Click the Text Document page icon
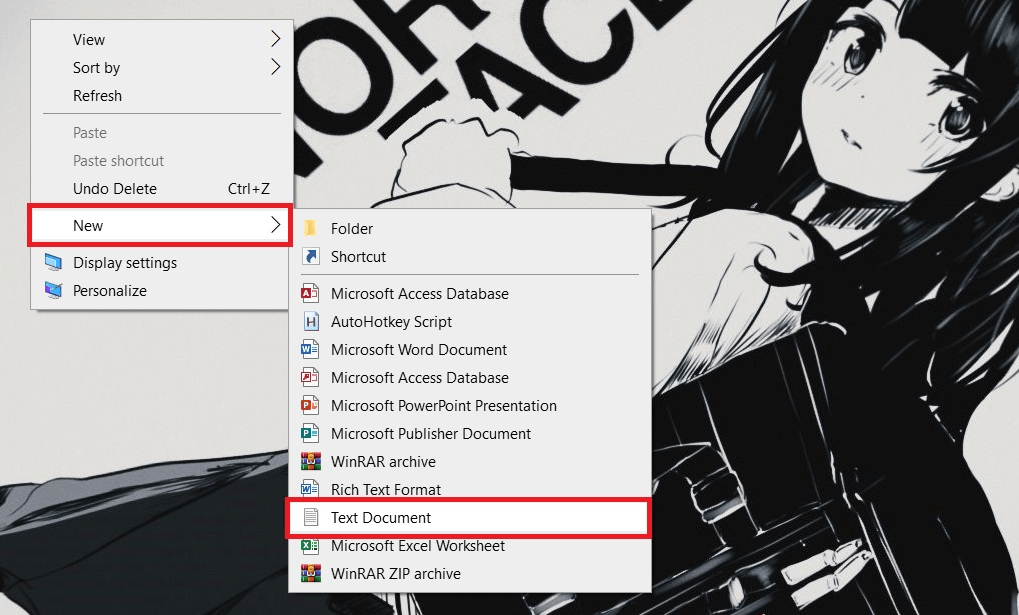Screen dimensions: 1019x615 pyautogui.click(x=311, y=518)
